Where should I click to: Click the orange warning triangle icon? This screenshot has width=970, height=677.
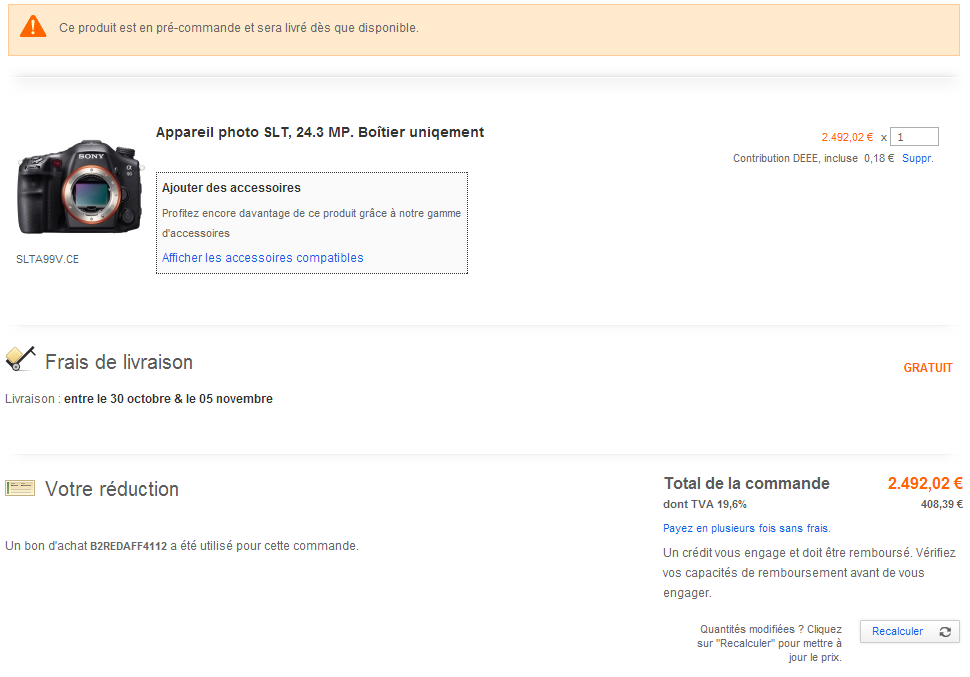click(33, 27)
